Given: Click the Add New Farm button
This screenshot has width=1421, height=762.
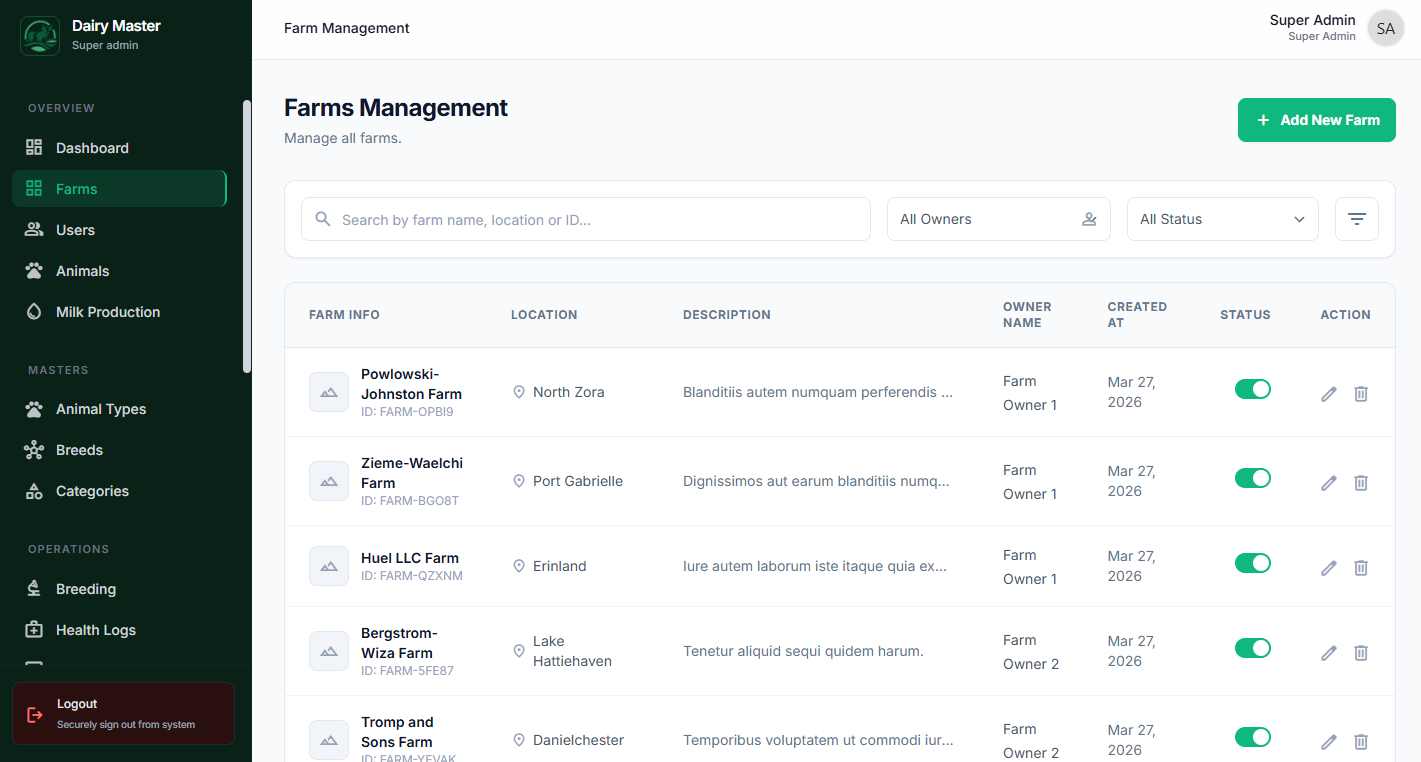Looking at the screenshot, I should (x=1316, y=120).
